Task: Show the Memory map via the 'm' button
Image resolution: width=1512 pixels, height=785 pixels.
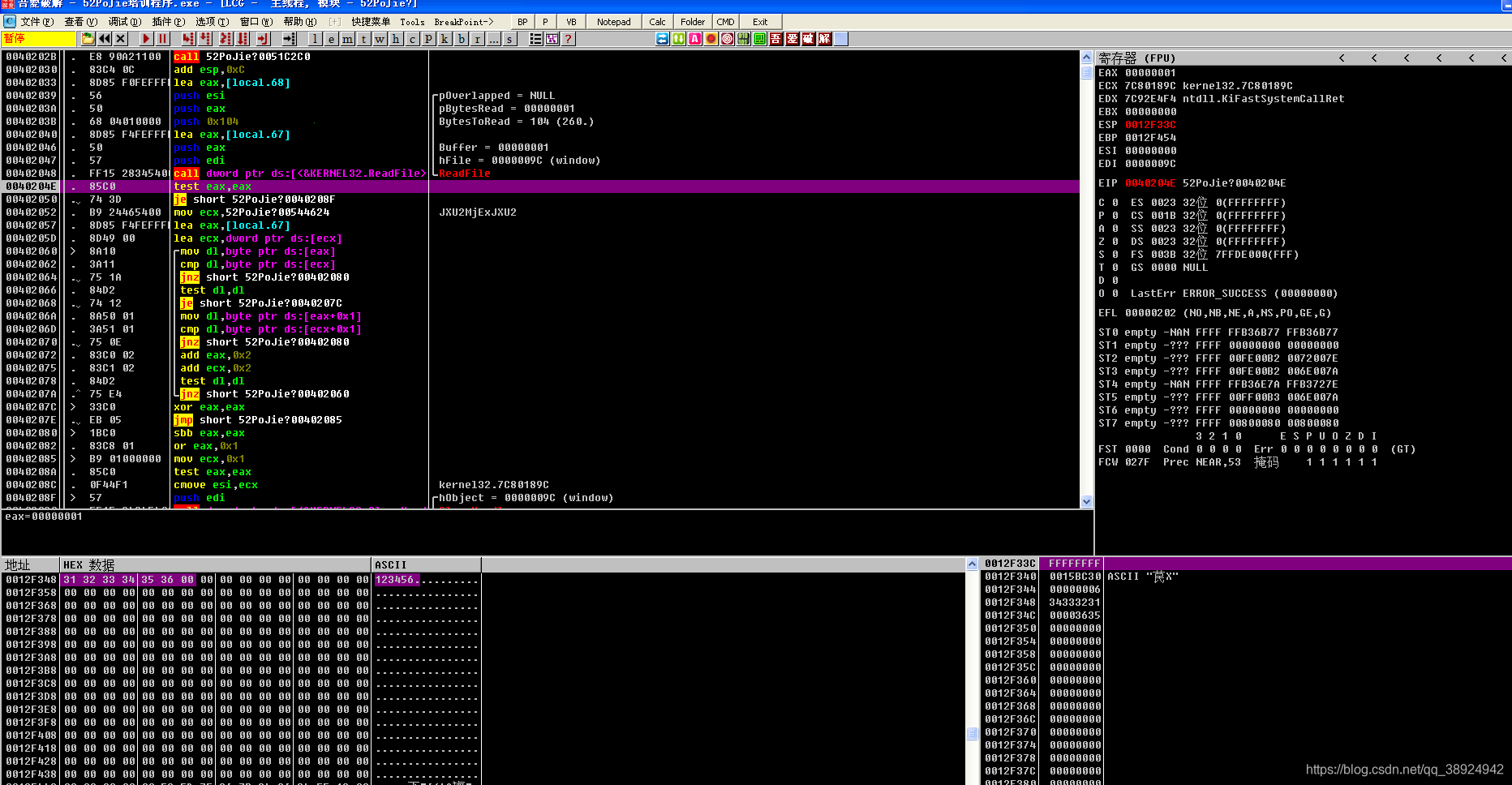Action: tap(348, 39)
